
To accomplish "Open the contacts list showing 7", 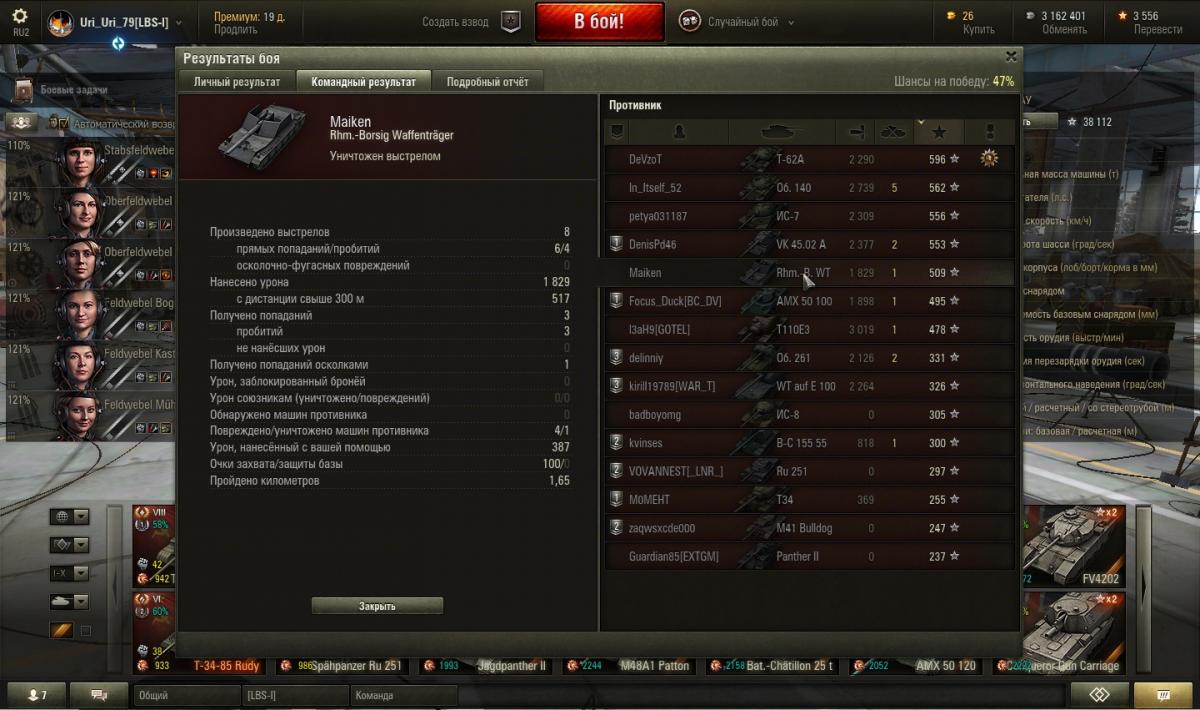I will click(39, 694).
